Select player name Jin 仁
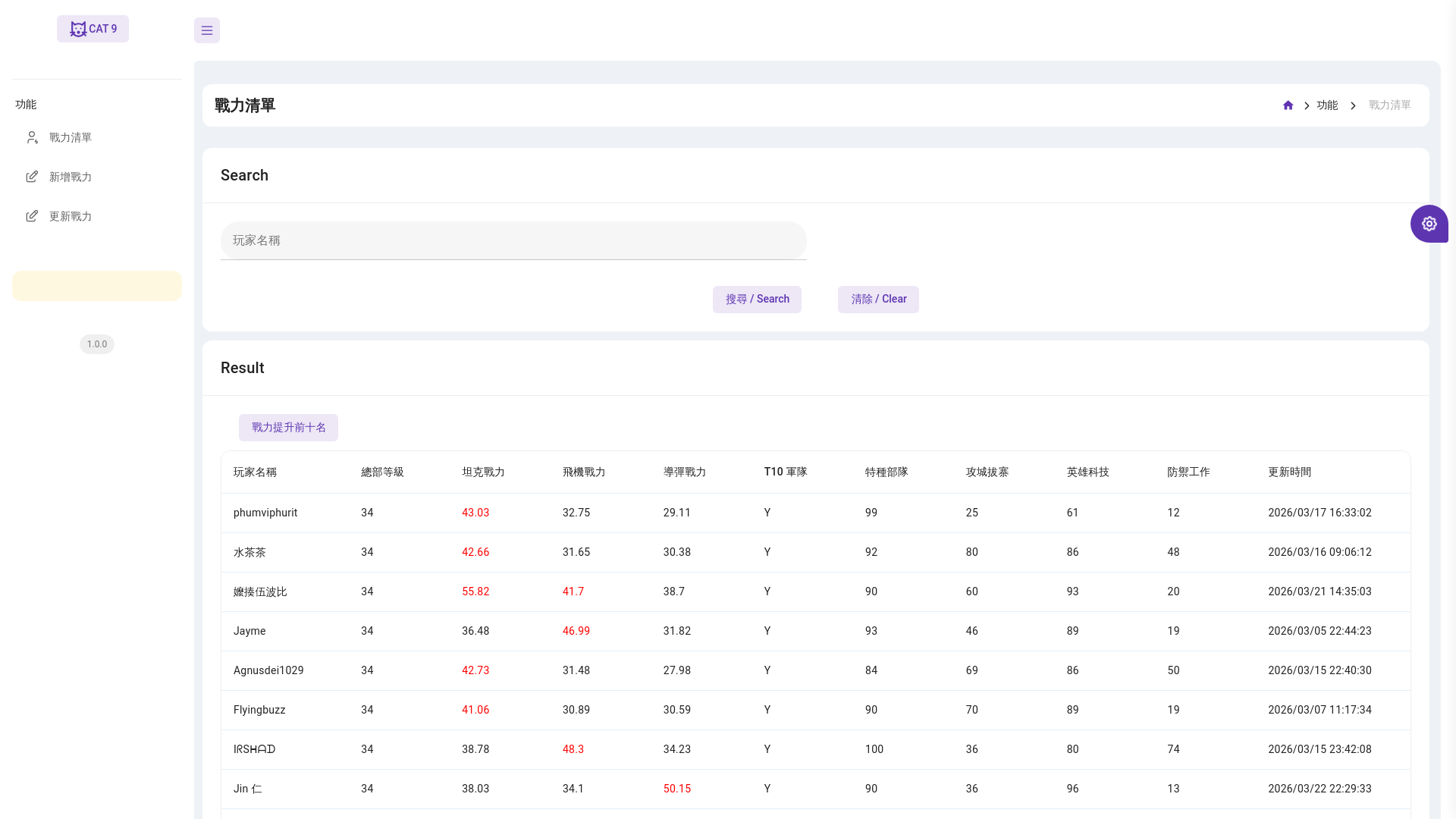Screen dimensions: 1456x819 (x=248, y=789)
